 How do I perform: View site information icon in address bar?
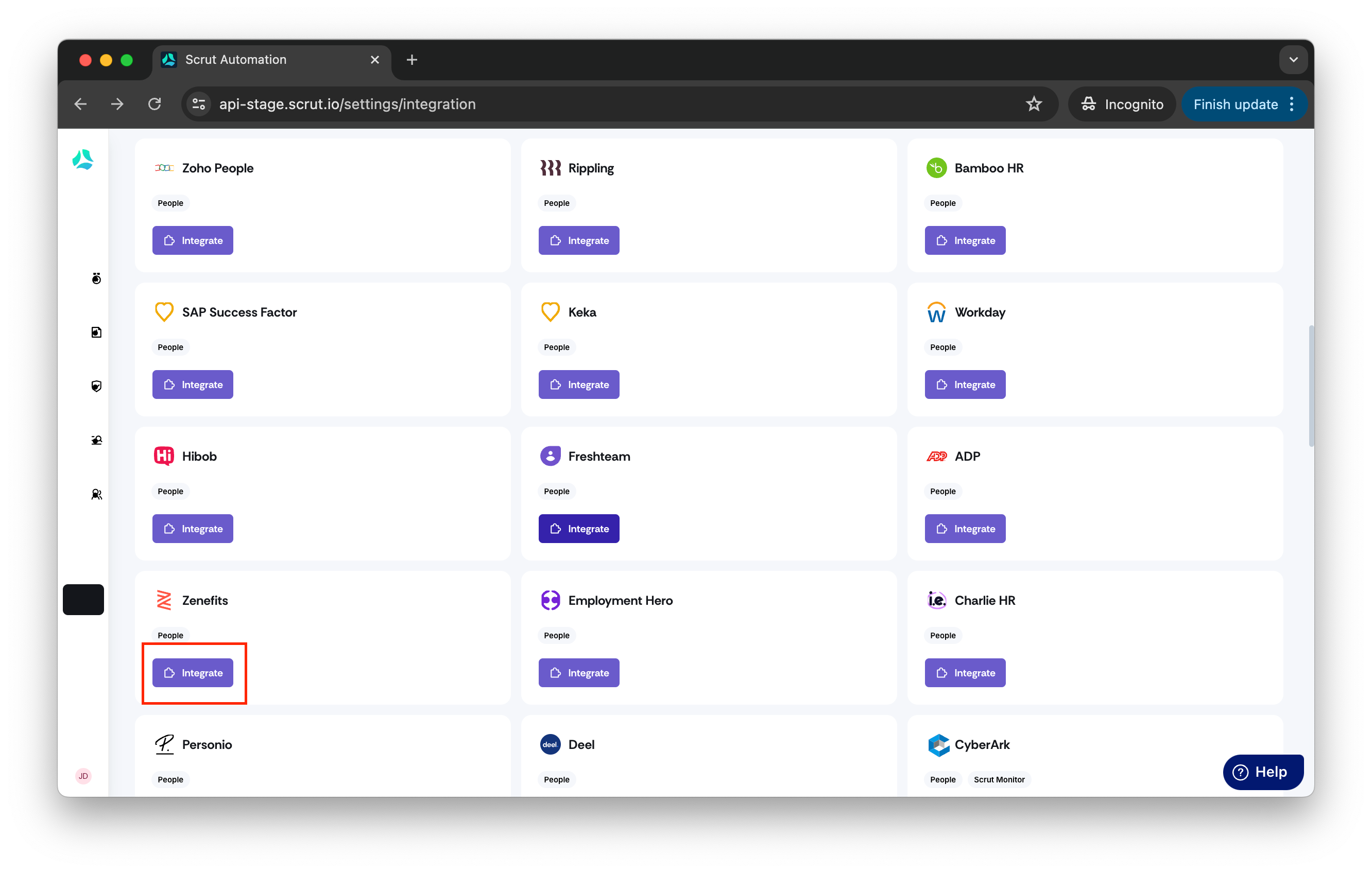pyautogui.click(x=199, y=104)
